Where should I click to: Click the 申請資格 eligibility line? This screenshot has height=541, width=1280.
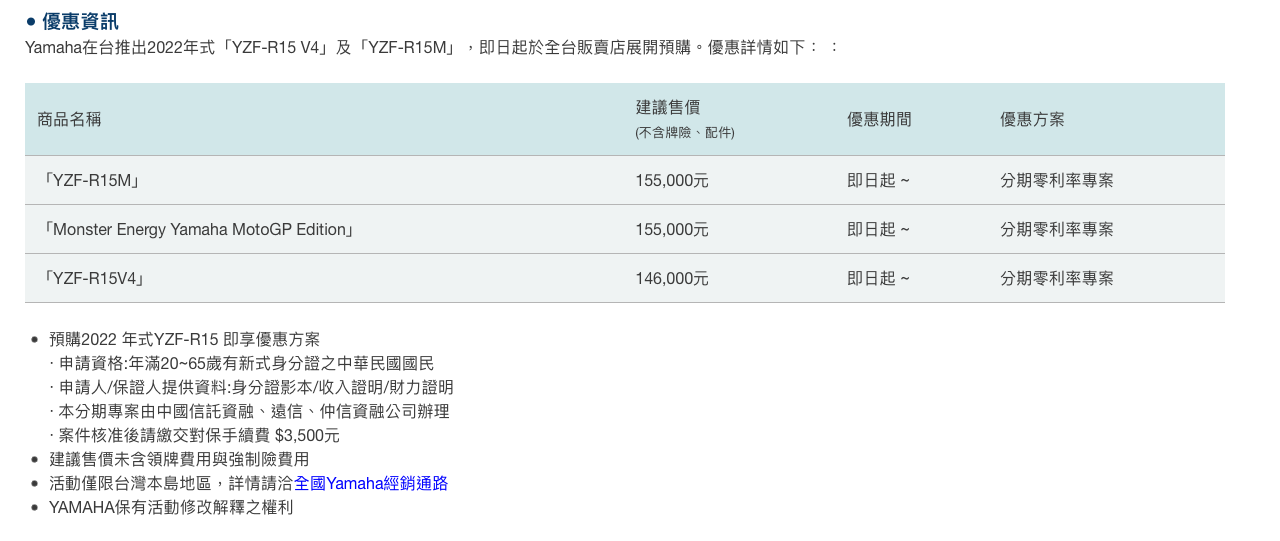point(242,363)
